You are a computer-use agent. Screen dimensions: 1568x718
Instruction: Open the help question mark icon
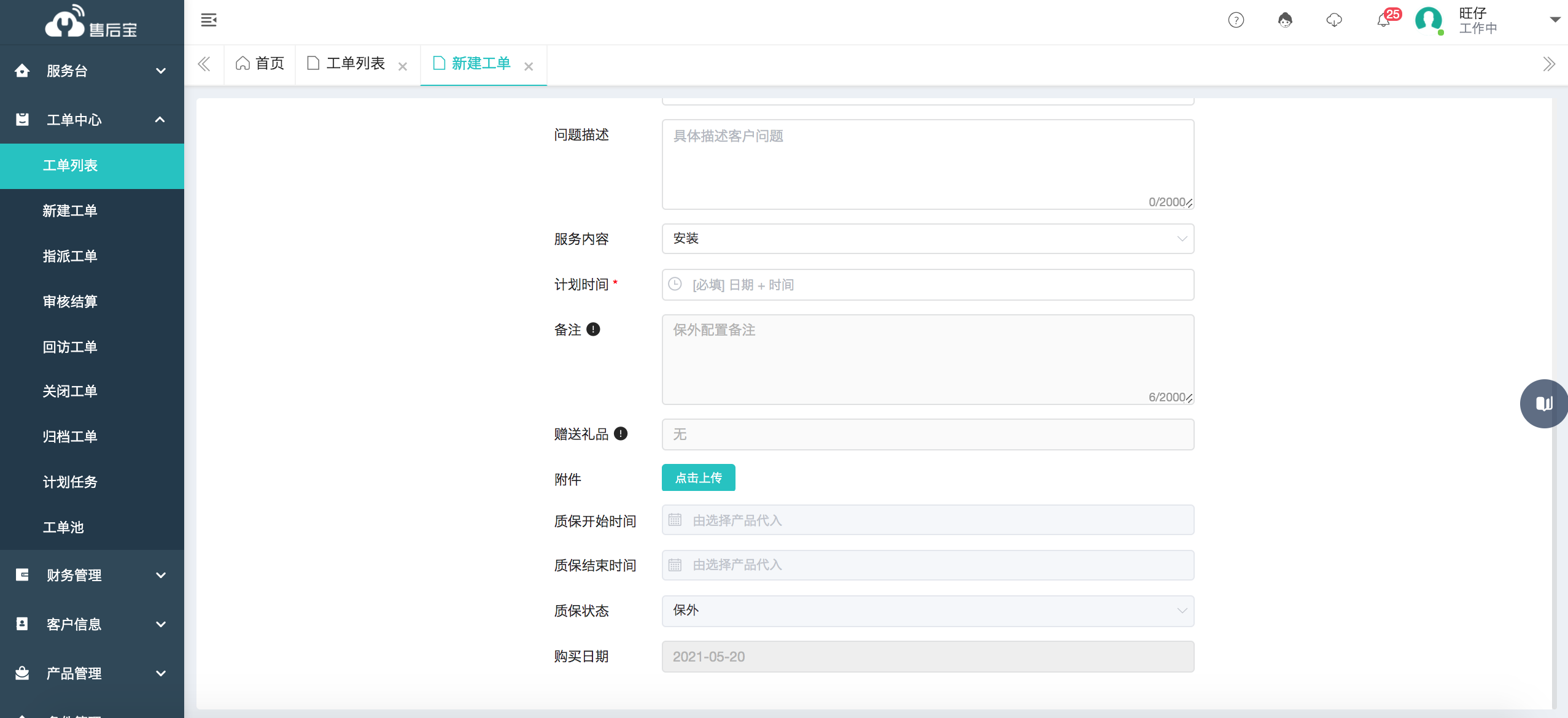pyautogui.click(x=1235, y=20)
